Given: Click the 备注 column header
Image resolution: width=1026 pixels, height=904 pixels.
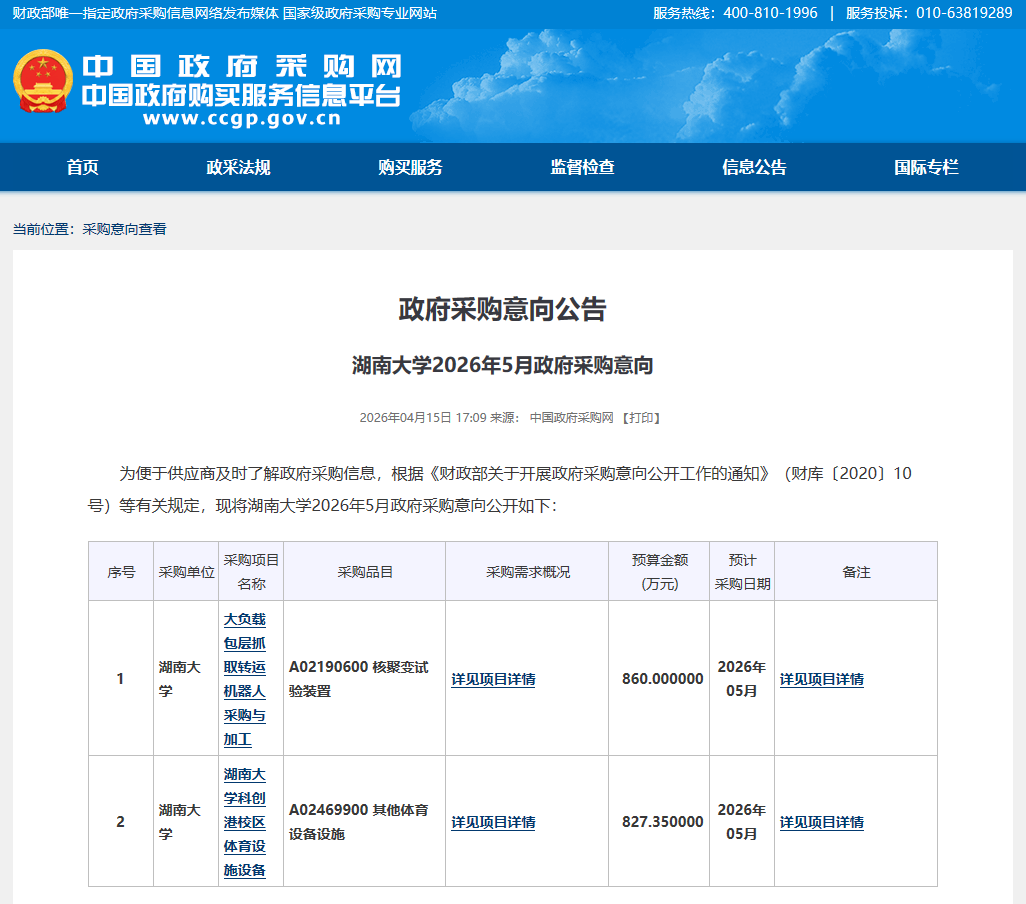Looking at the screenshot, I should 856,572.
